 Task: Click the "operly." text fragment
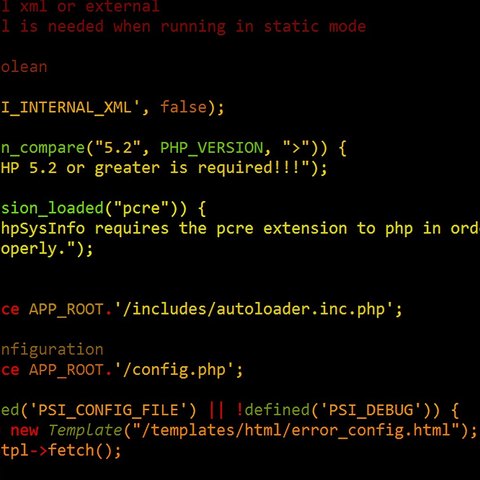[33, 249]
